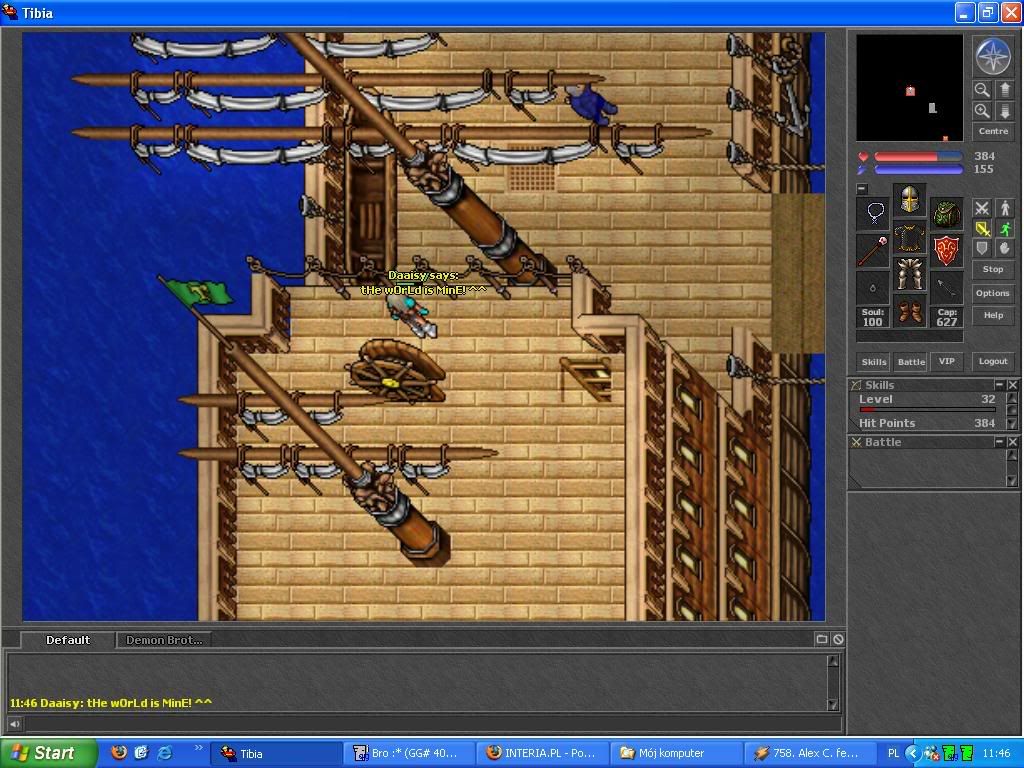
Task: Click the leg armor slot
Action: click(x=910, y=273)
